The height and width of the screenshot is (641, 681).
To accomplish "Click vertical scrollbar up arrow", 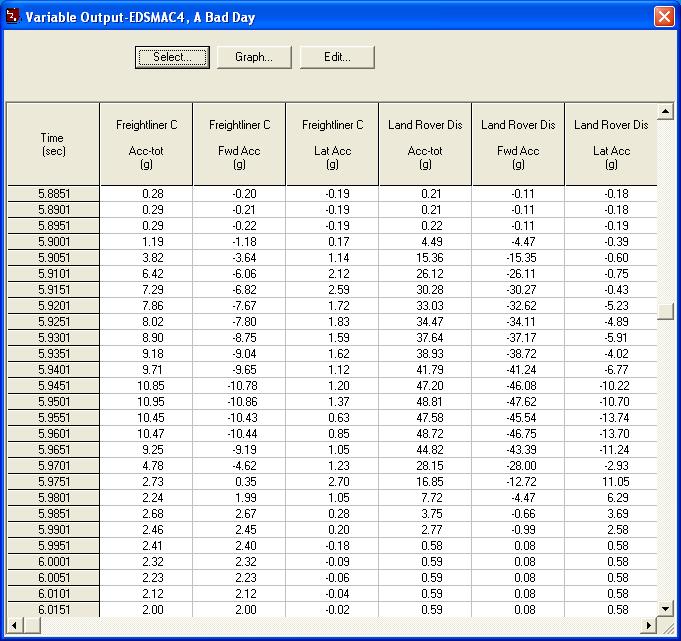I will (x=665, y=112).
